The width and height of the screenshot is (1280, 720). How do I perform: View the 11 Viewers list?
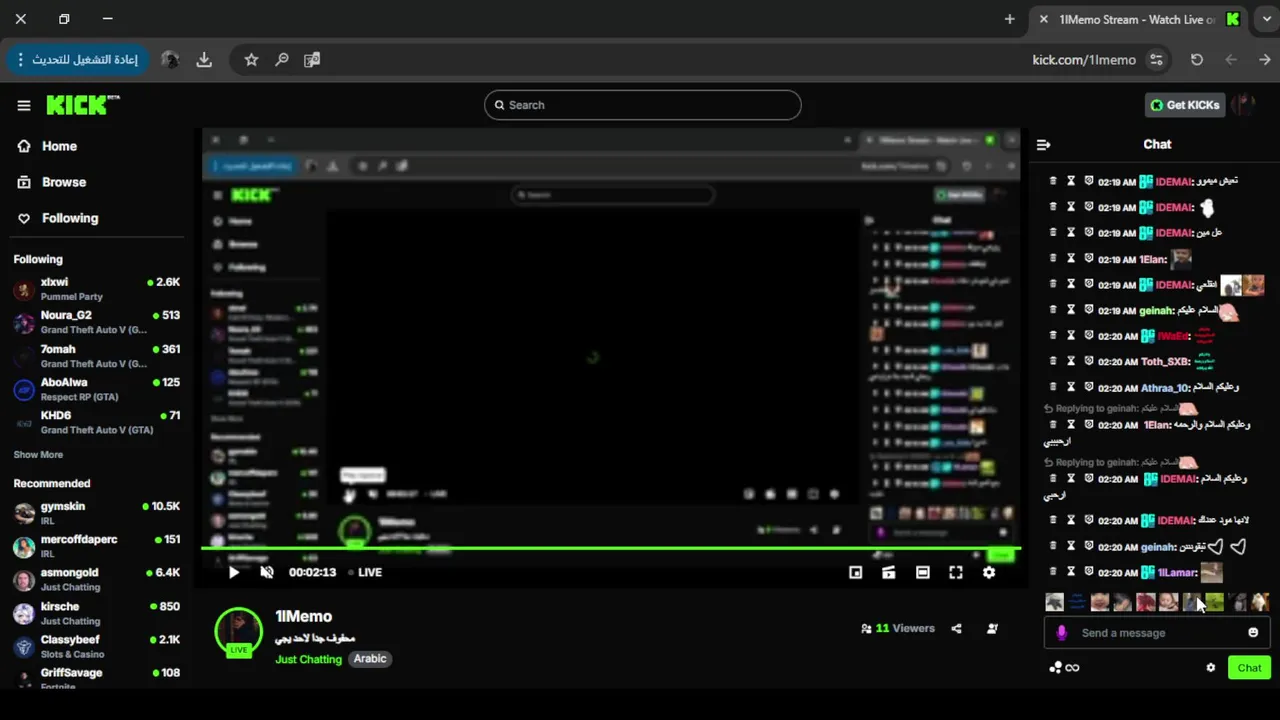(897, 628)
